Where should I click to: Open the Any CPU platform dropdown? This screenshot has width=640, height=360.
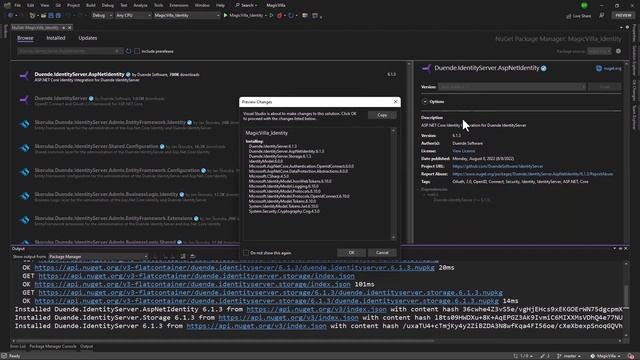click(133, 16)
